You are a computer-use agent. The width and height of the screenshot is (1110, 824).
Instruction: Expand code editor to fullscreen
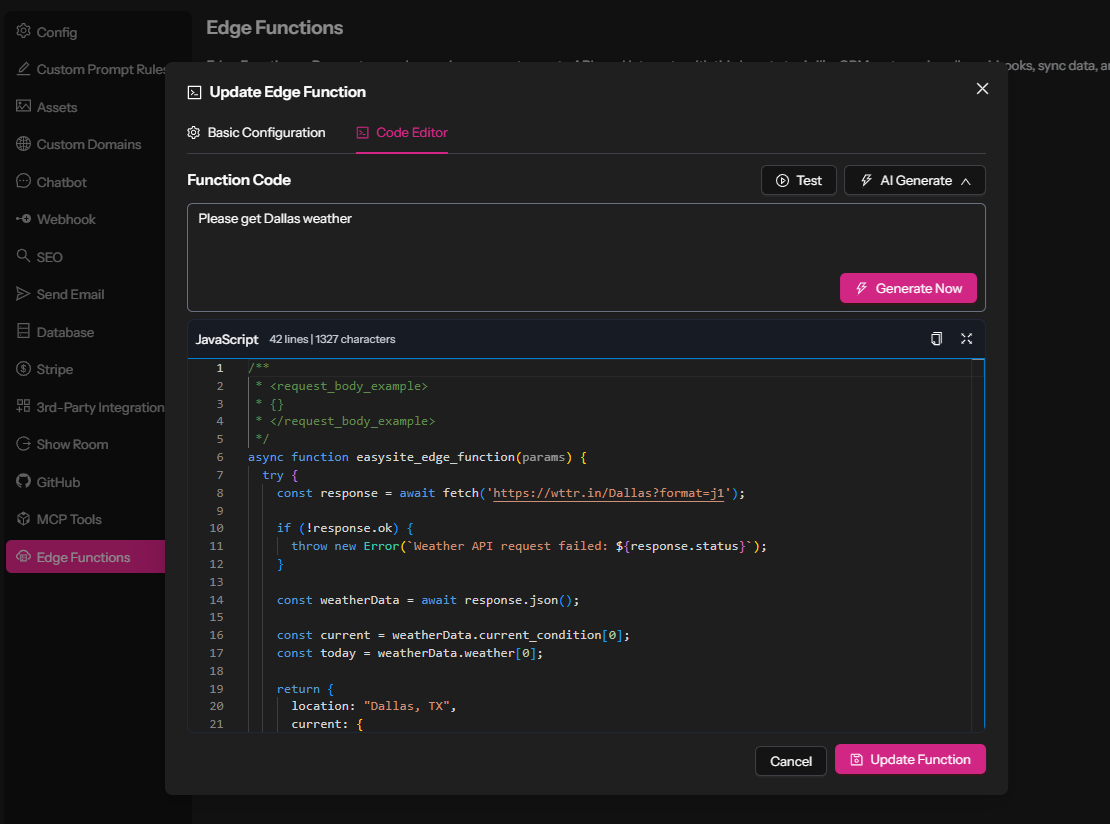click(966, 339)
